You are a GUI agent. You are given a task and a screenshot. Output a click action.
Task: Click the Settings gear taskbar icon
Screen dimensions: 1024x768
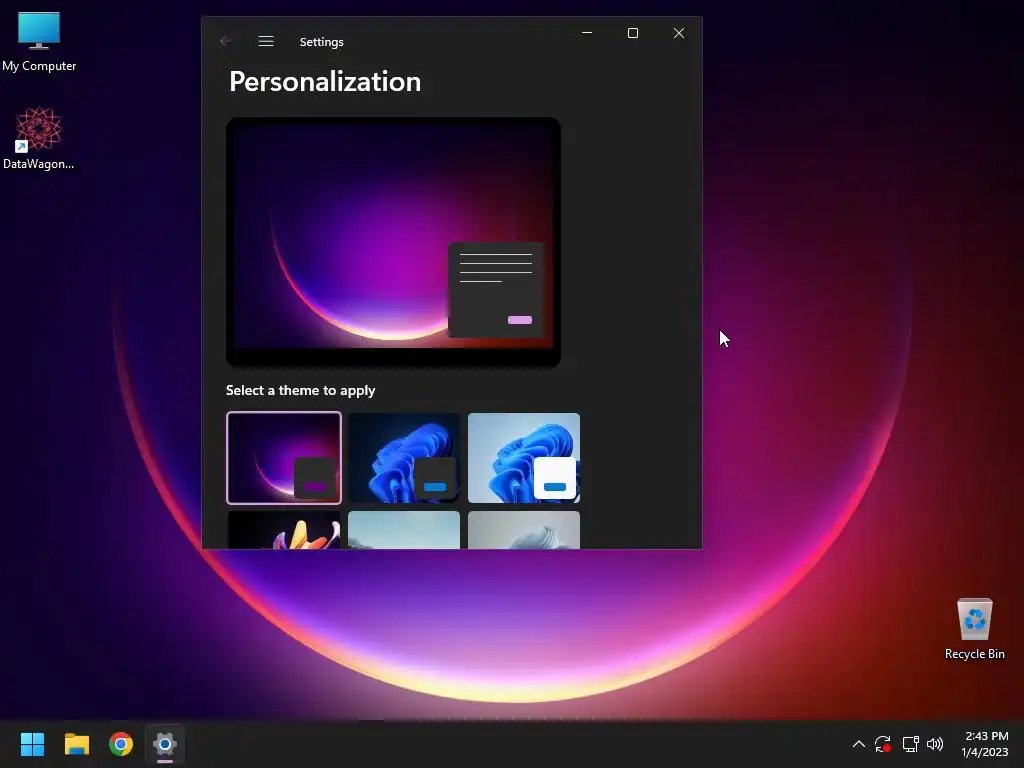click(165, 744)
